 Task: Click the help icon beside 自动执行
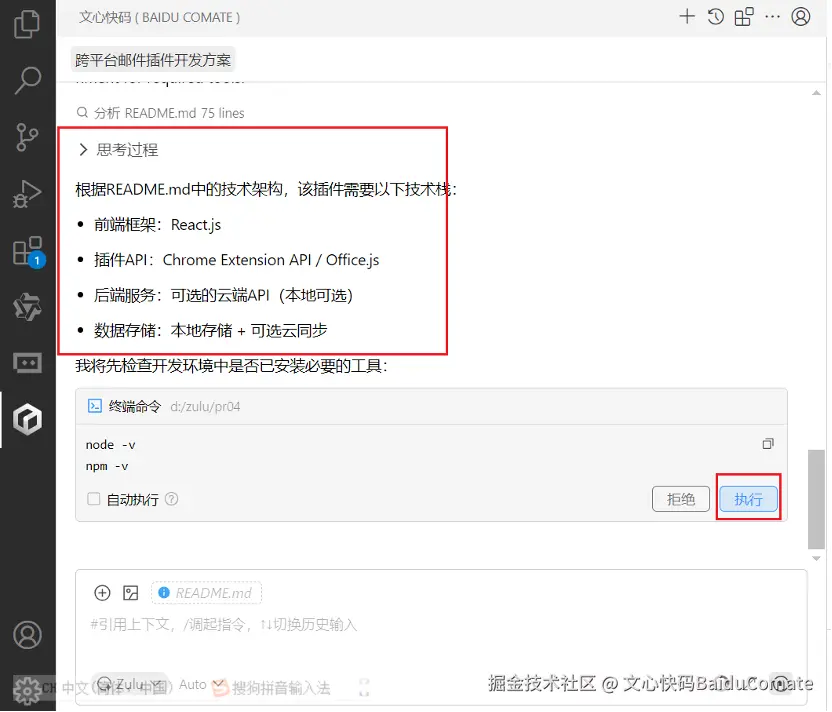coord(171,499)
